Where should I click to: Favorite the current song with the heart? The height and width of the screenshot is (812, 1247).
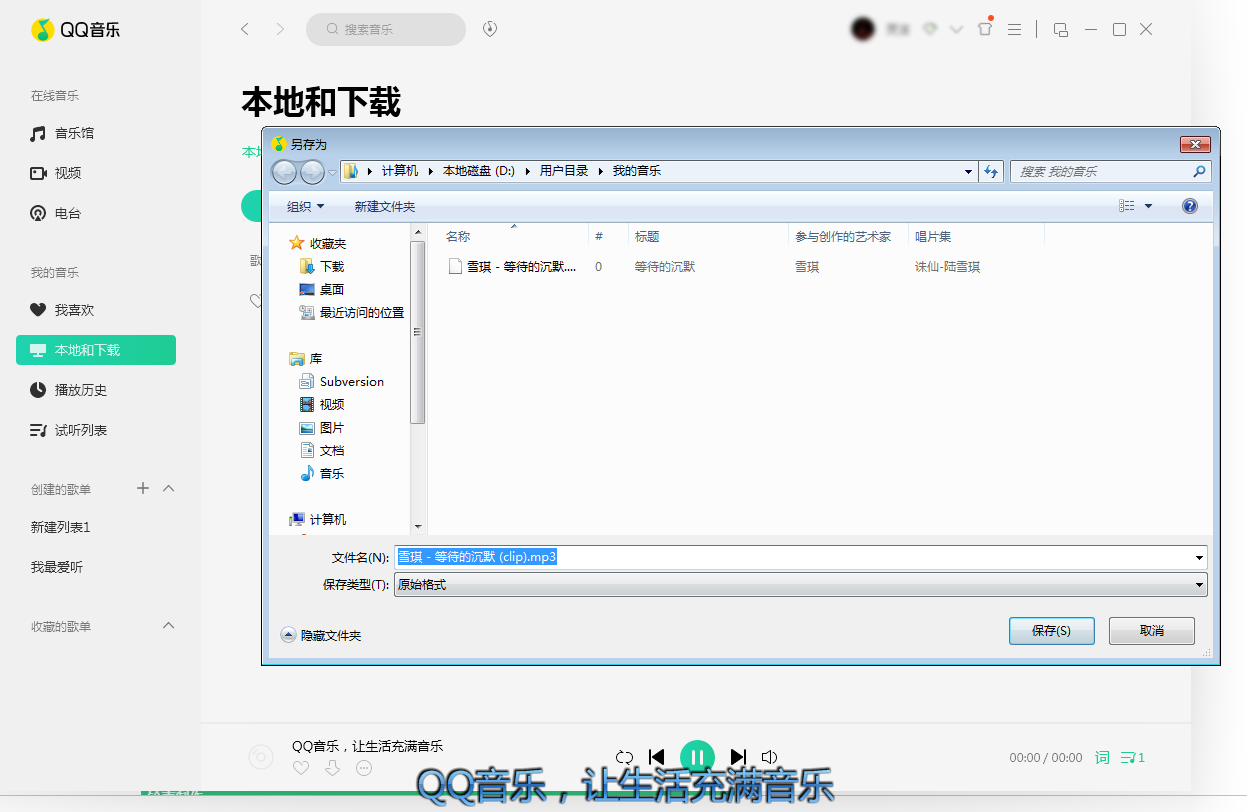300,768
